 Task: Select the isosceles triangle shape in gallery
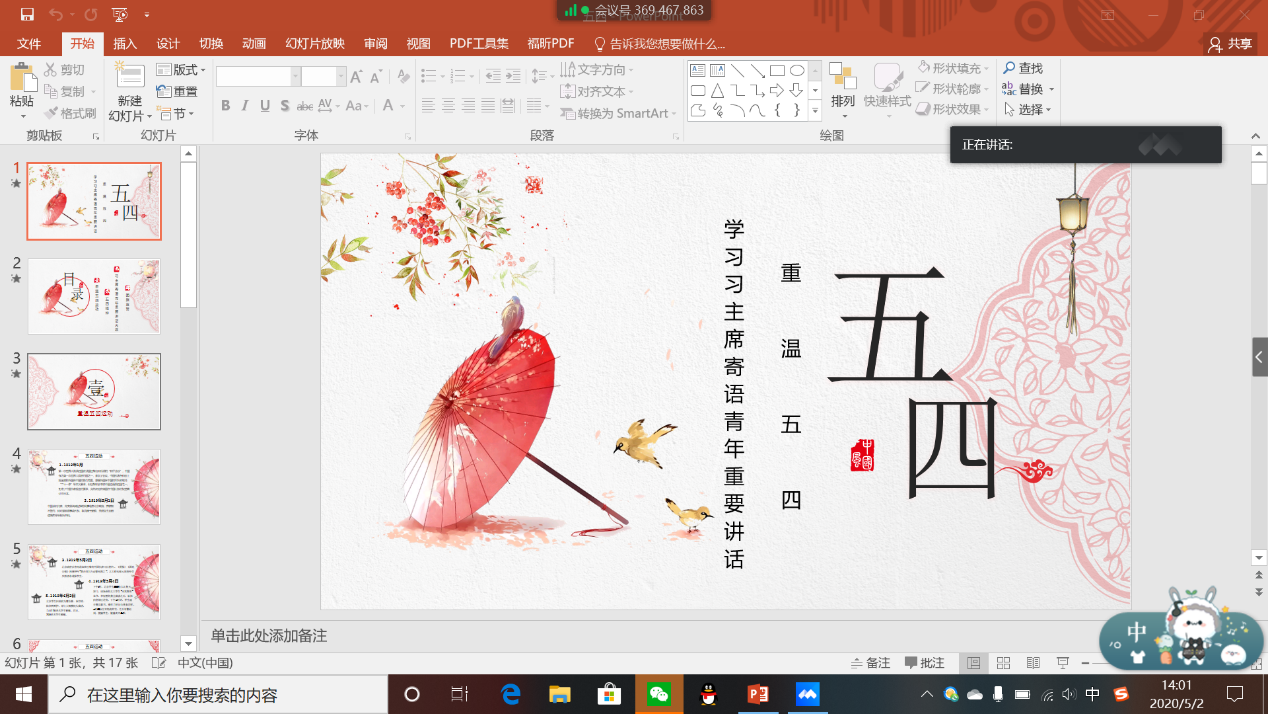[717, 91]
